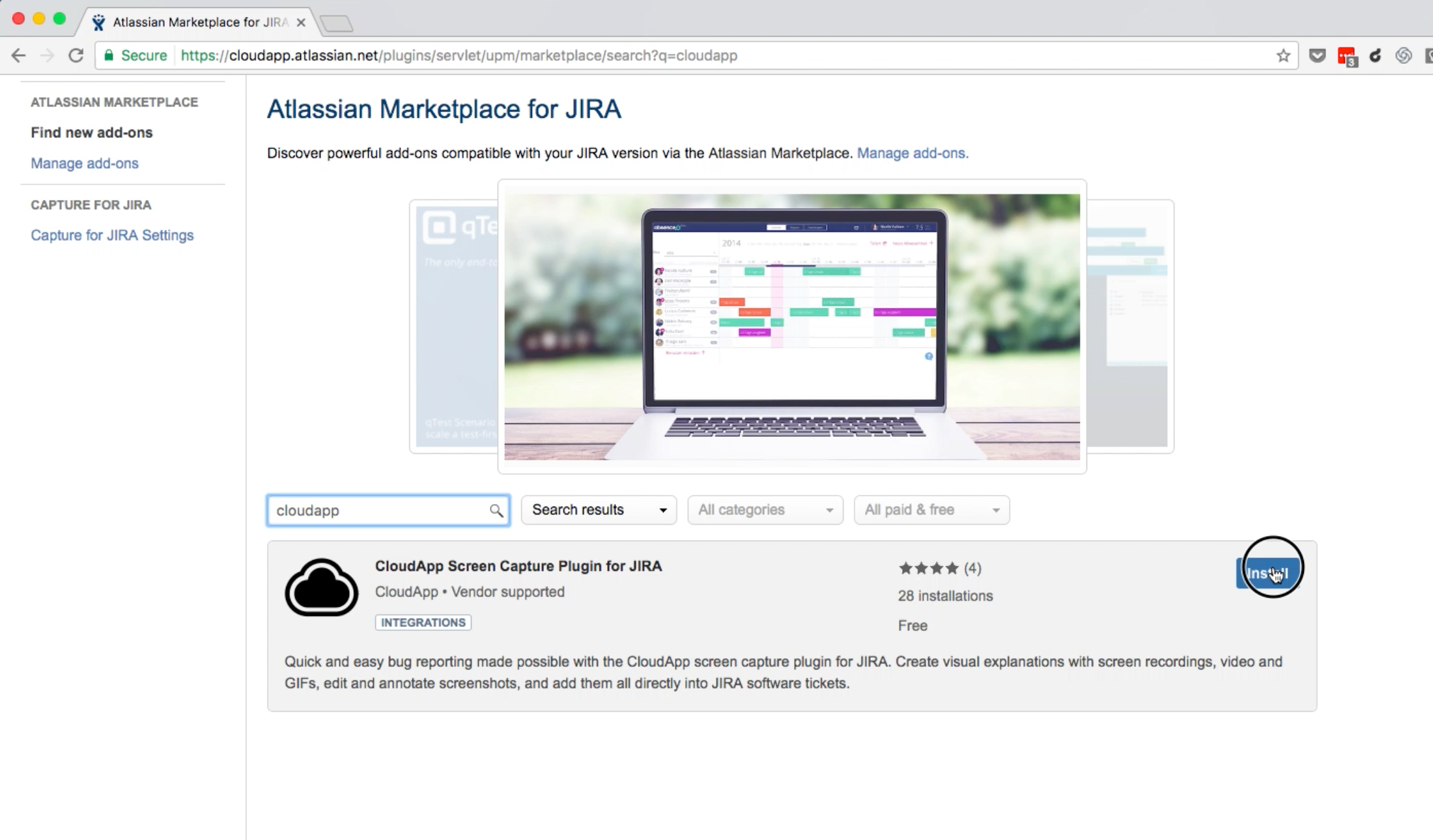Open a new browser tab

tap(337, 24)
